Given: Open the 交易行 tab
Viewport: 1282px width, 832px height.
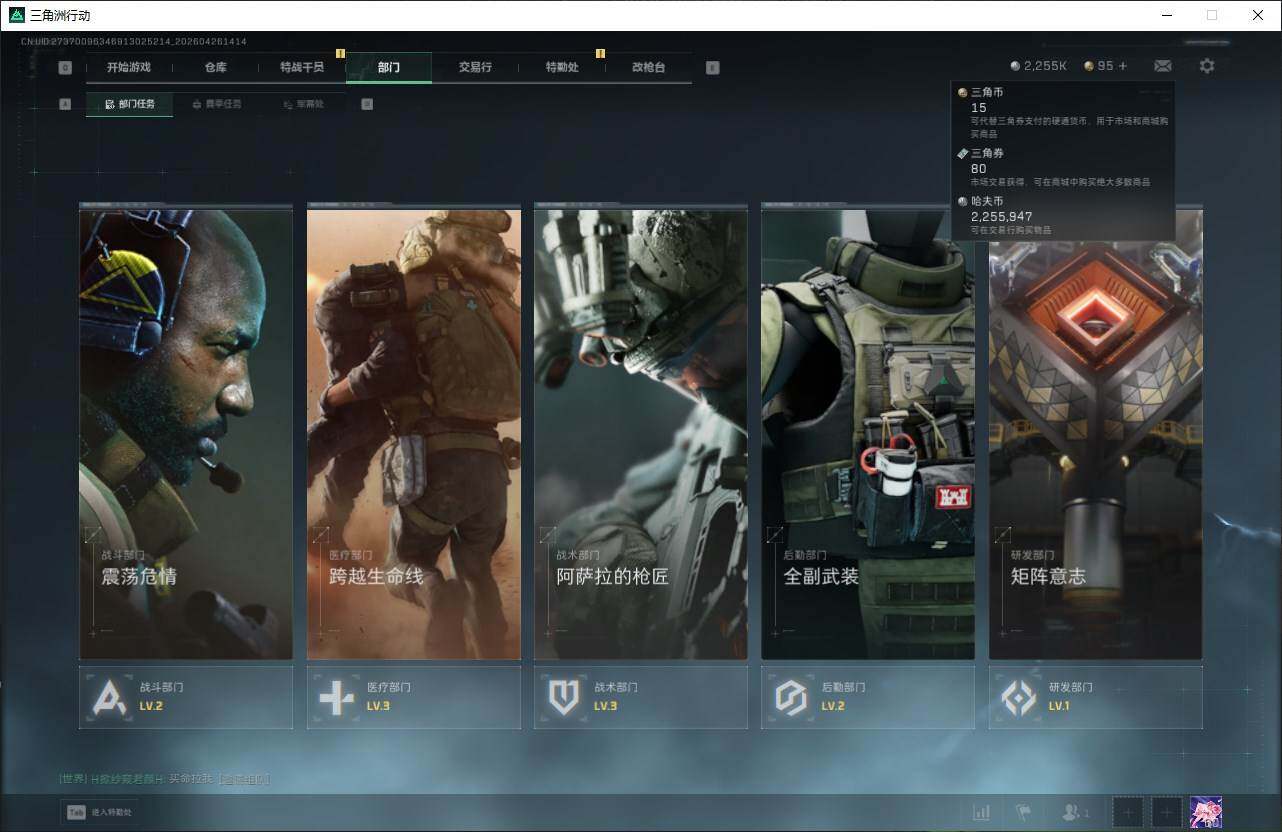Looking at the screenshot, I should [475, 67].
